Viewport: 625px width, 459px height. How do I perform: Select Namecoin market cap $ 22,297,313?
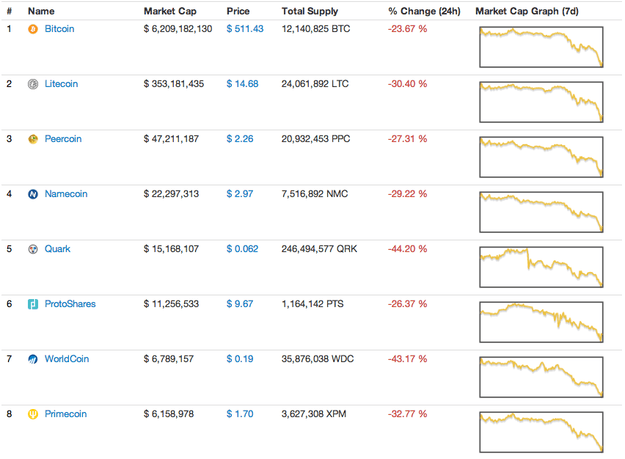tap(171, 194)
